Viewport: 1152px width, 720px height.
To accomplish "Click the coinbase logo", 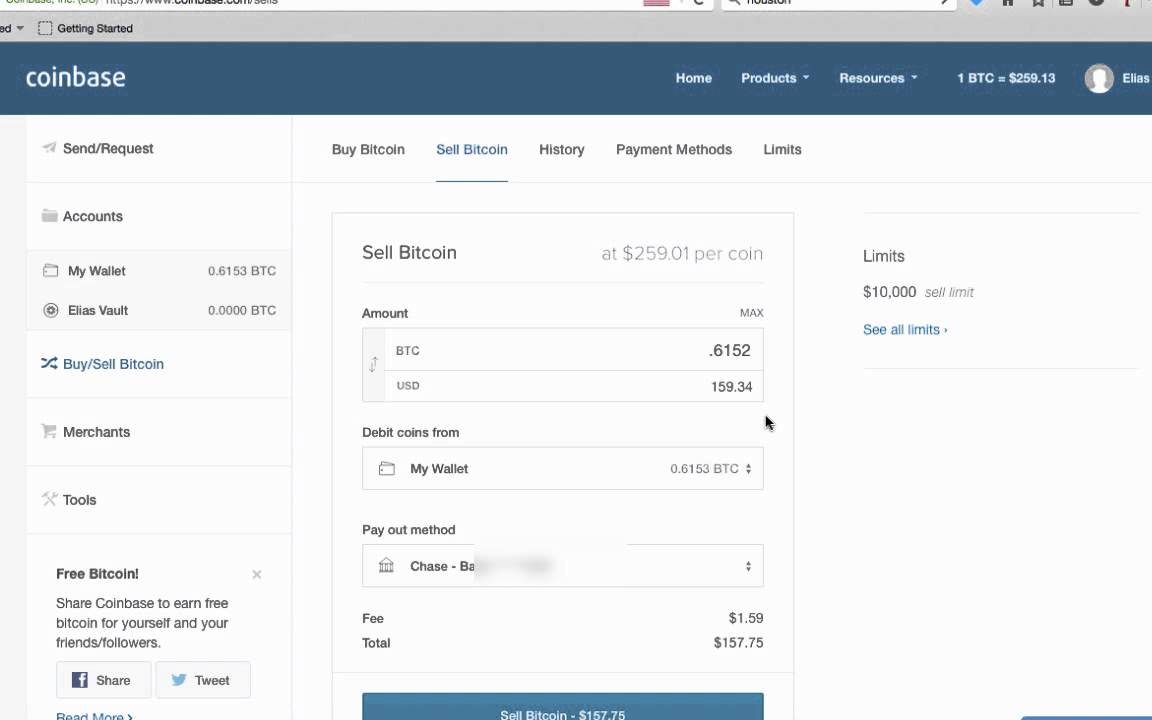I will tap(76, 77).
